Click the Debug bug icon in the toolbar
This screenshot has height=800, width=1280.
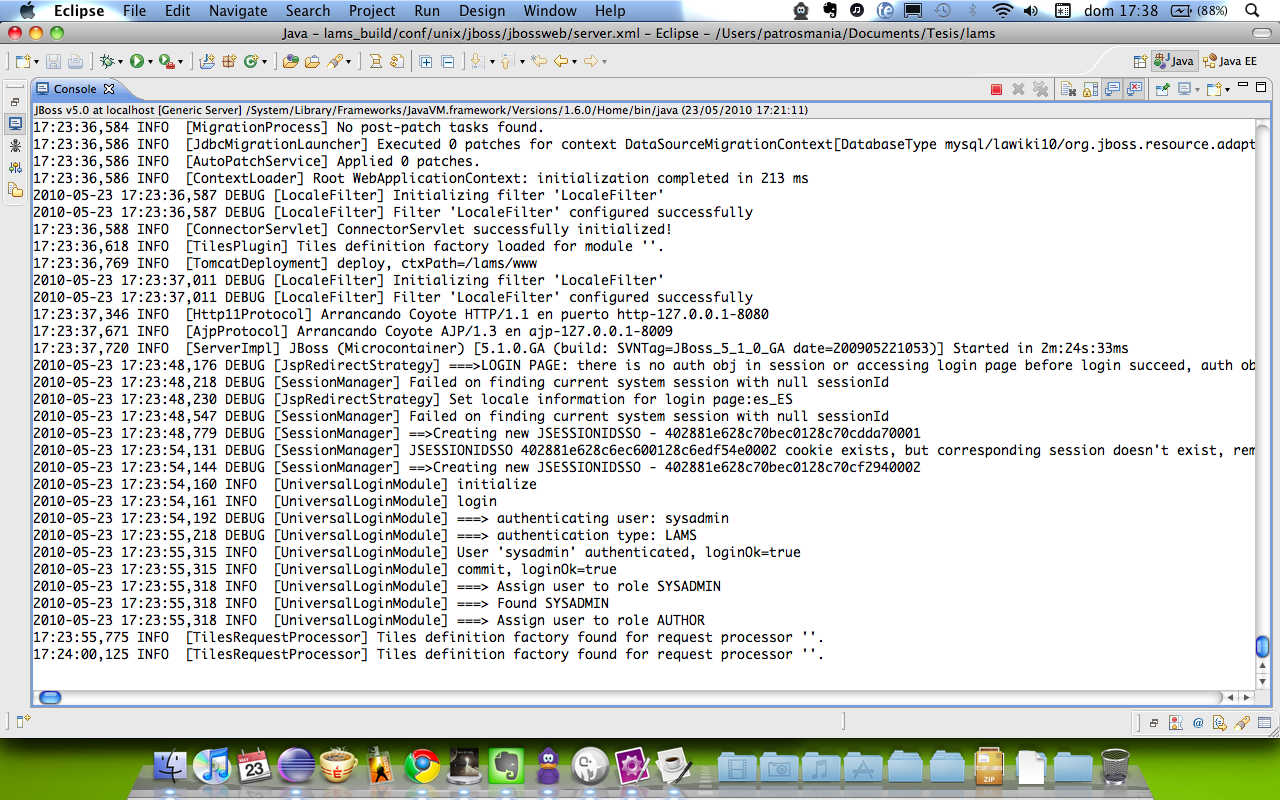[x=106, y=62]
